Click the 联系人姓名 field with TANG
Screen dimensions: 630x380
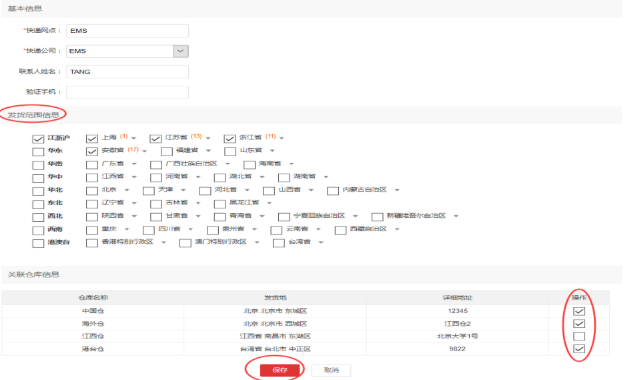[127, 72]
